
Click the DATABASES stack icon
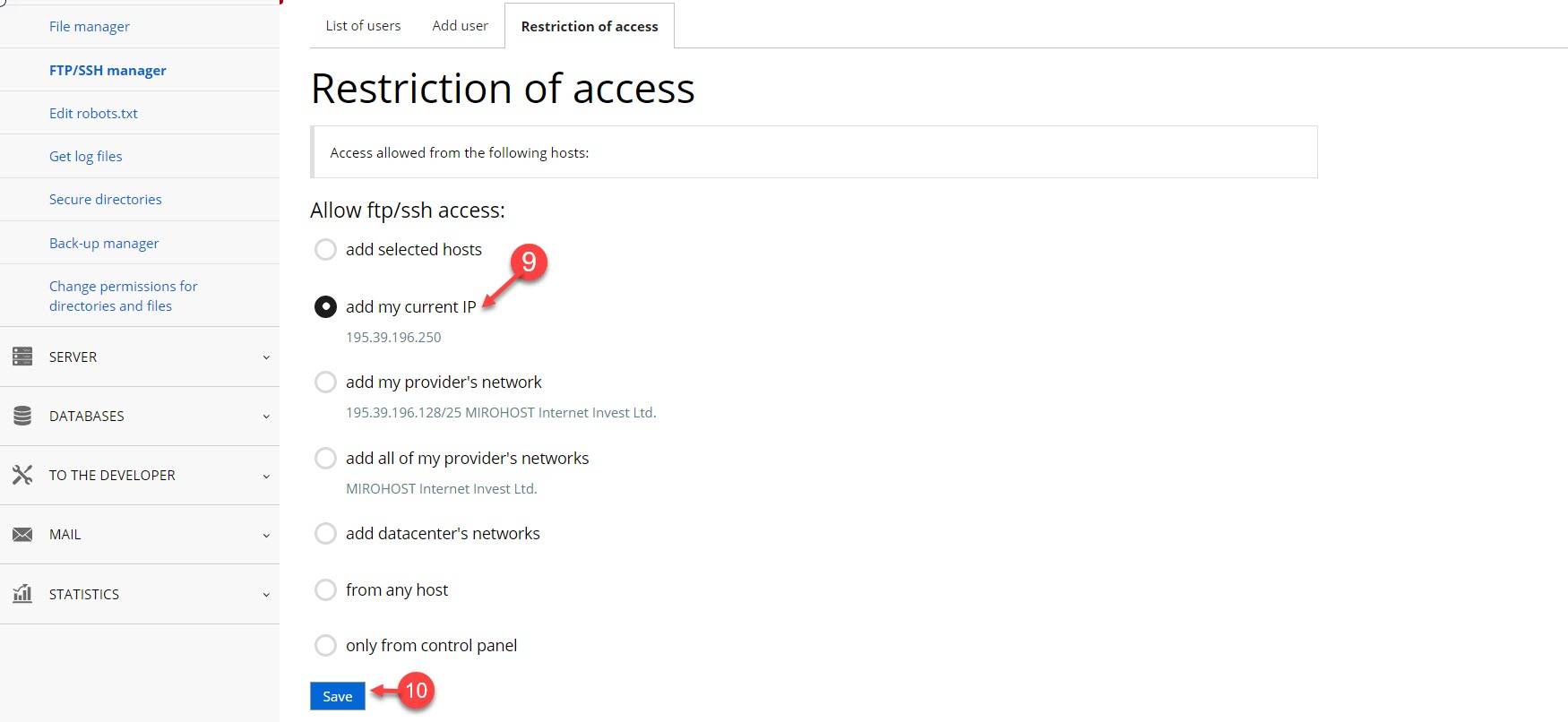(22, 416)
